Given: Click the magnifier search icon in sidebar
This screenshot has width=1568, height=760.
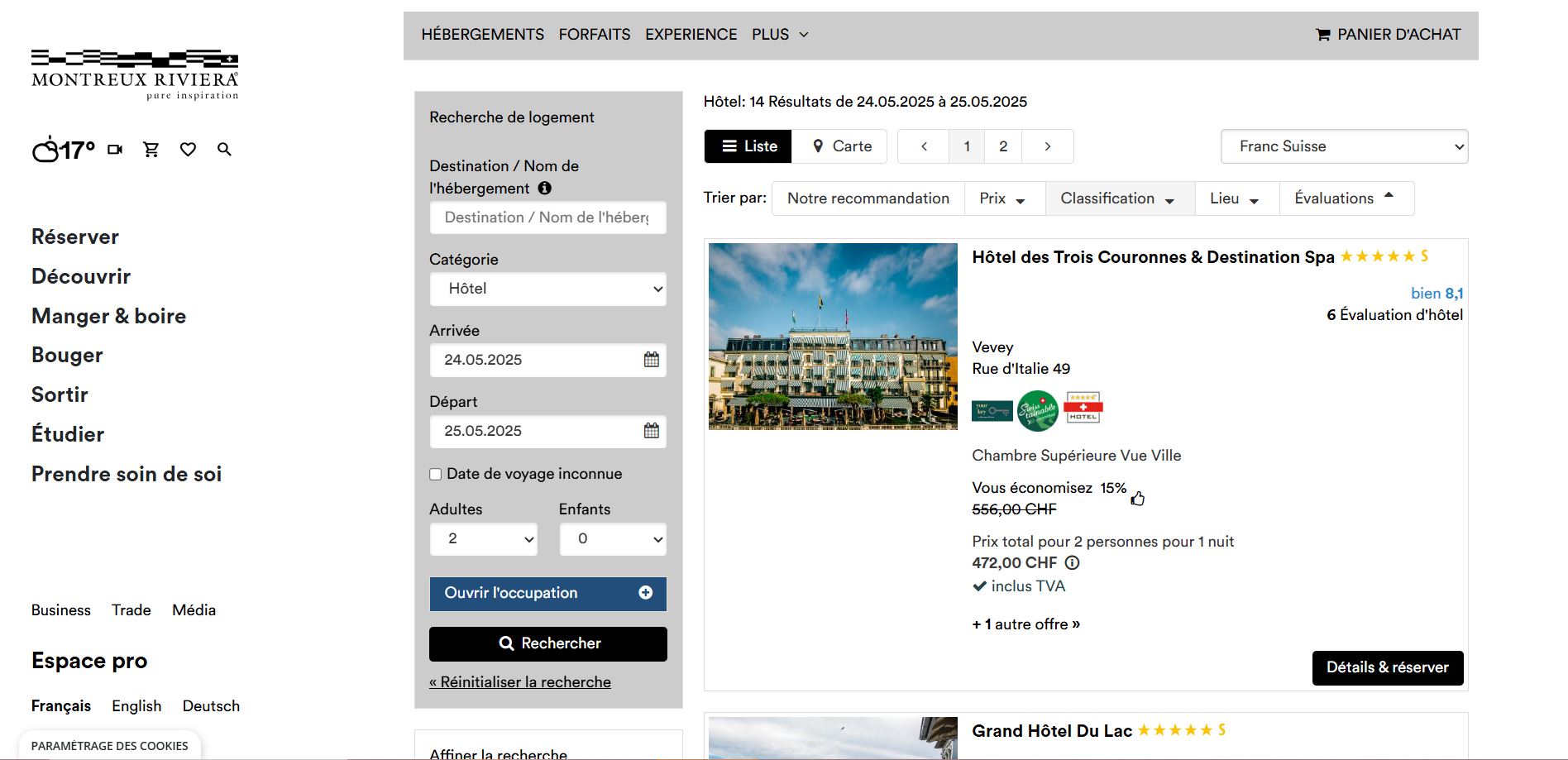Looking at the screenshot, I should (x=224, y=150).
